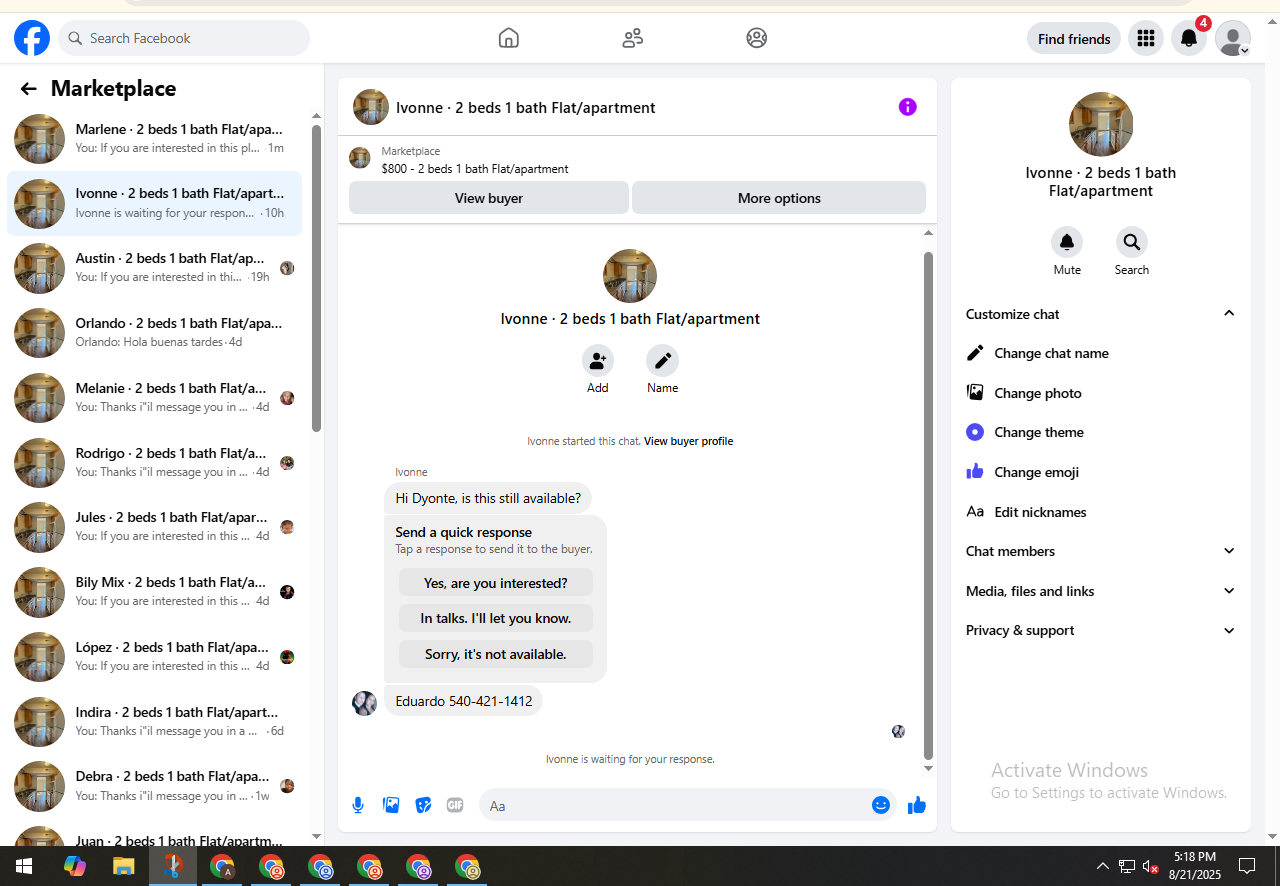Open the taskbar volume icon
This screenshot has width=1280, height=886.
tap(1151, 866)
